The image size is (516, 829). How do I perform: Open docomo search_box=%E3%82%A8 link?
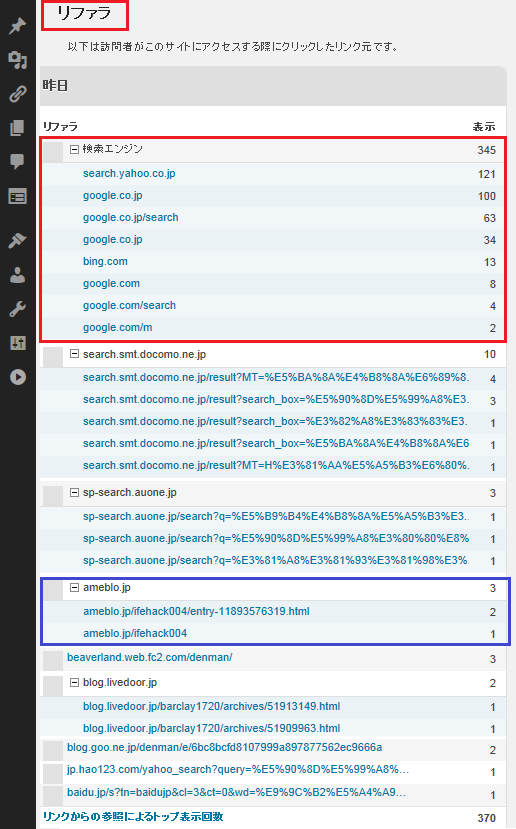coord(276,421)
